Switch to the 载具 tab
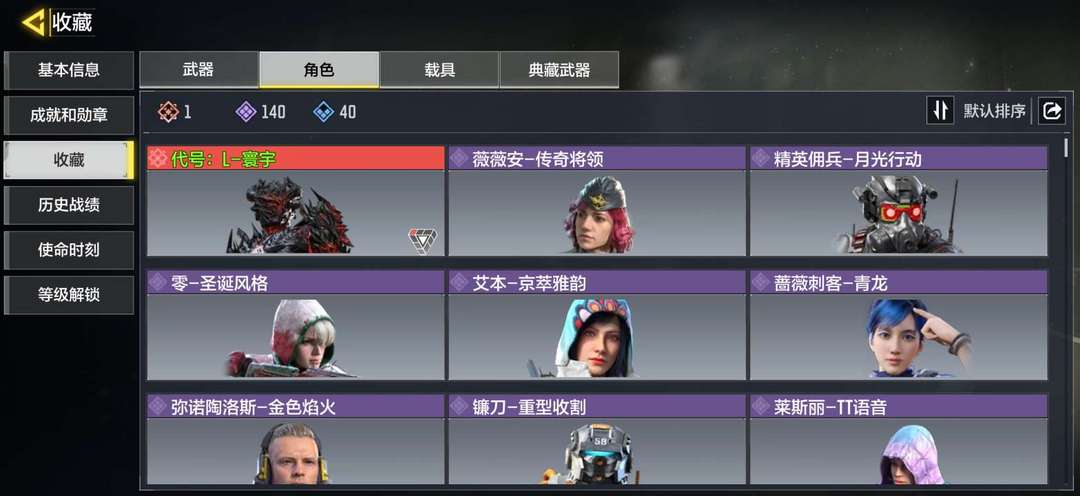The height and width of the screenshot is (496, 1080). 439,70
